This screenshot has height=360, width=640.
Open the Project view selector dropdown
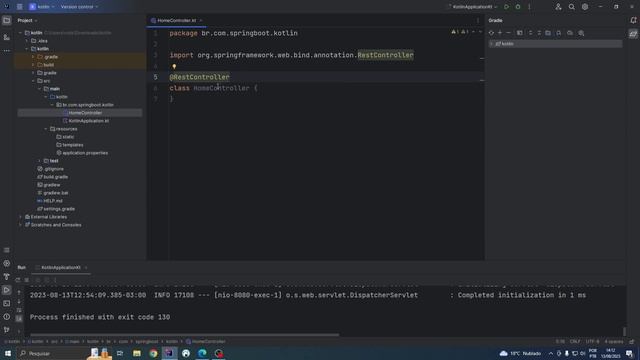[27, 20]
